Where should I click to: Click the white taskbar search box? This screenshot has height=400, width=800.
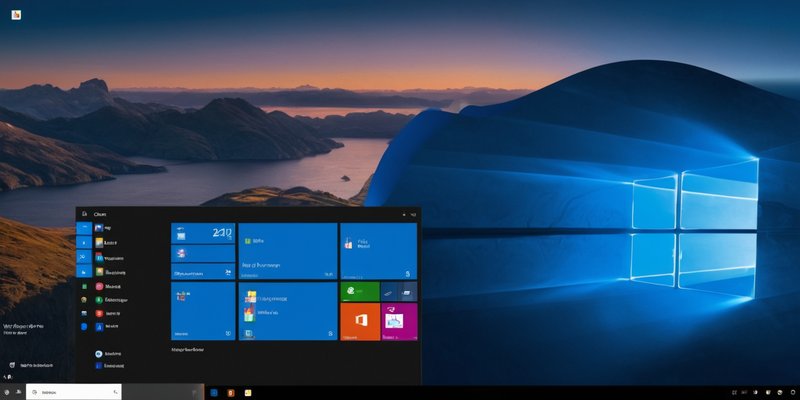pos(73,392)
